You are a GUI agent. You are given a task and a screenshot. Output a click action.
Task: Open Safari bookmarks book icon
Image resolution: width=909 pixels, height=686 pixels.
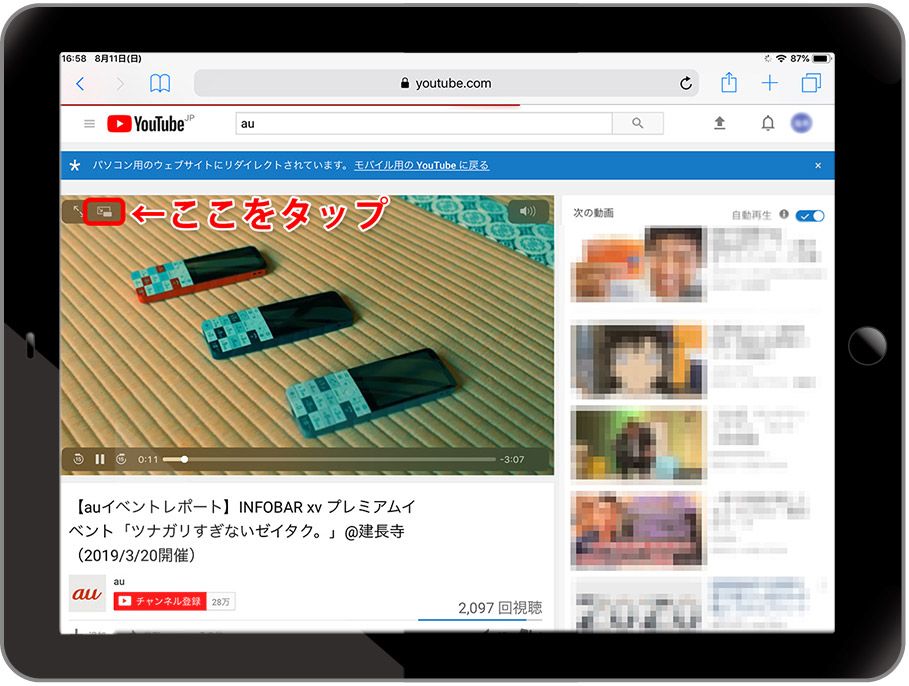[160, 84]
